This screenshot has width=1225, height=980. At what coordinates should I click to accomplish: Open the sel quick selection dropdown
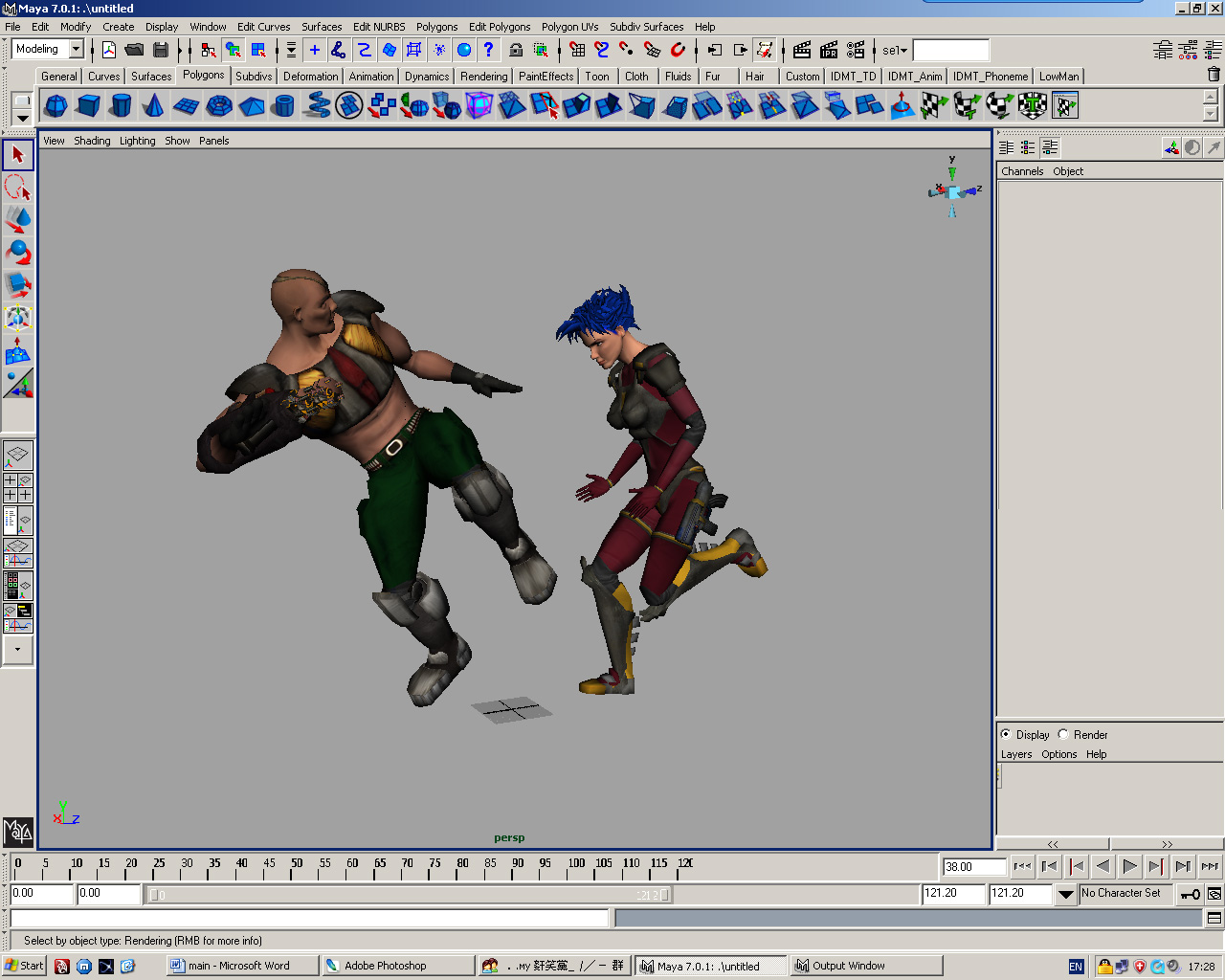(895, 50)
